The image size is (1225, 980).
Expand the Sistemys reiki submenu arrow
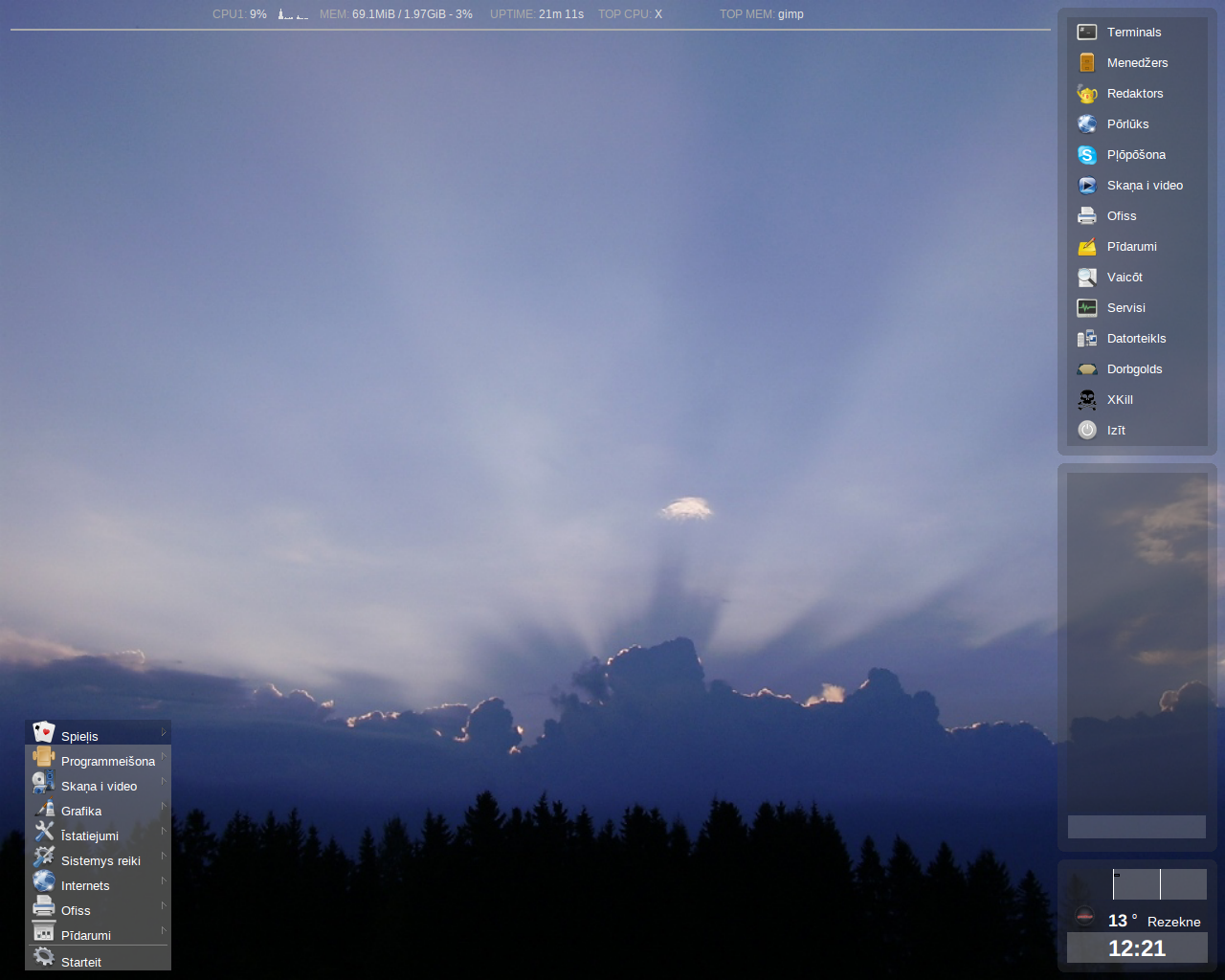(164, 857)
